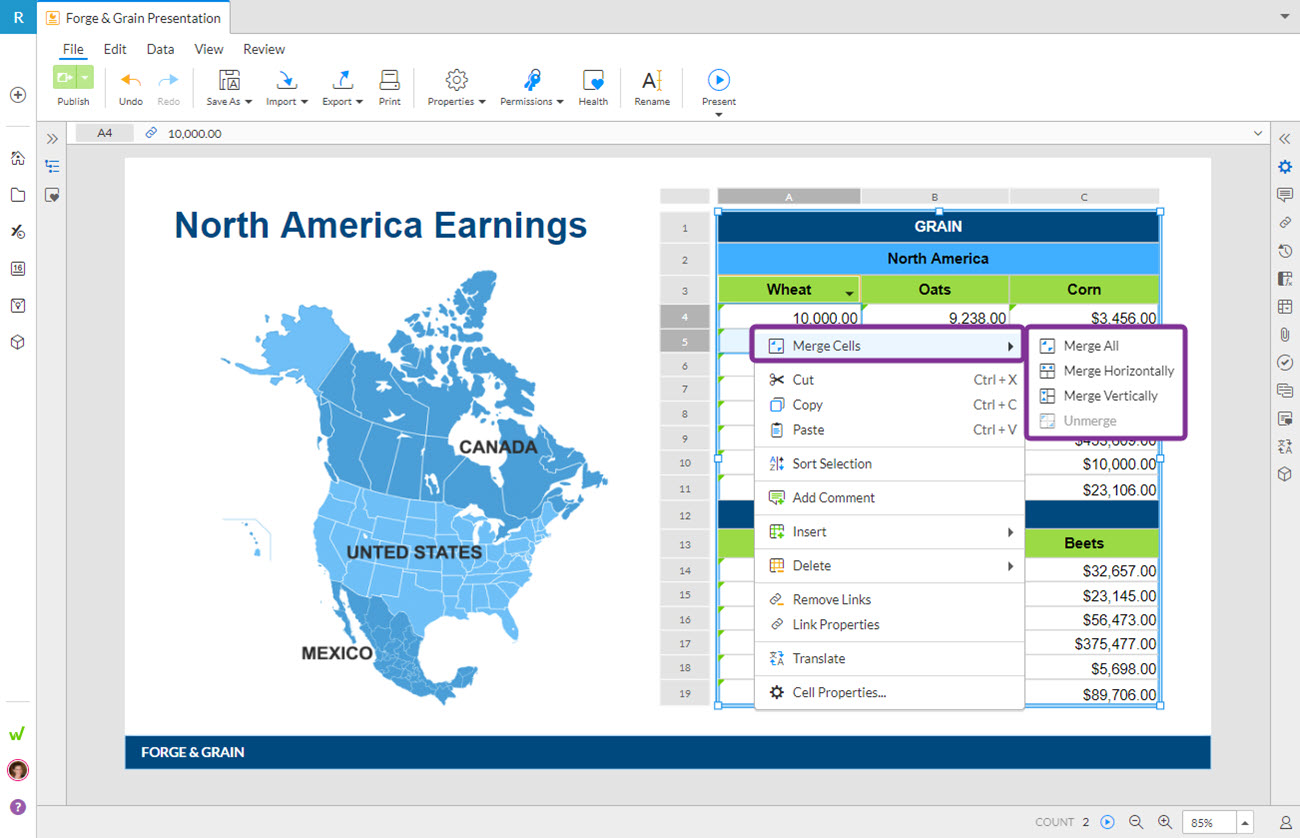Start presentation with the Present button
The height and width of the screenshot is (838, 1300).
pos(718,80)
